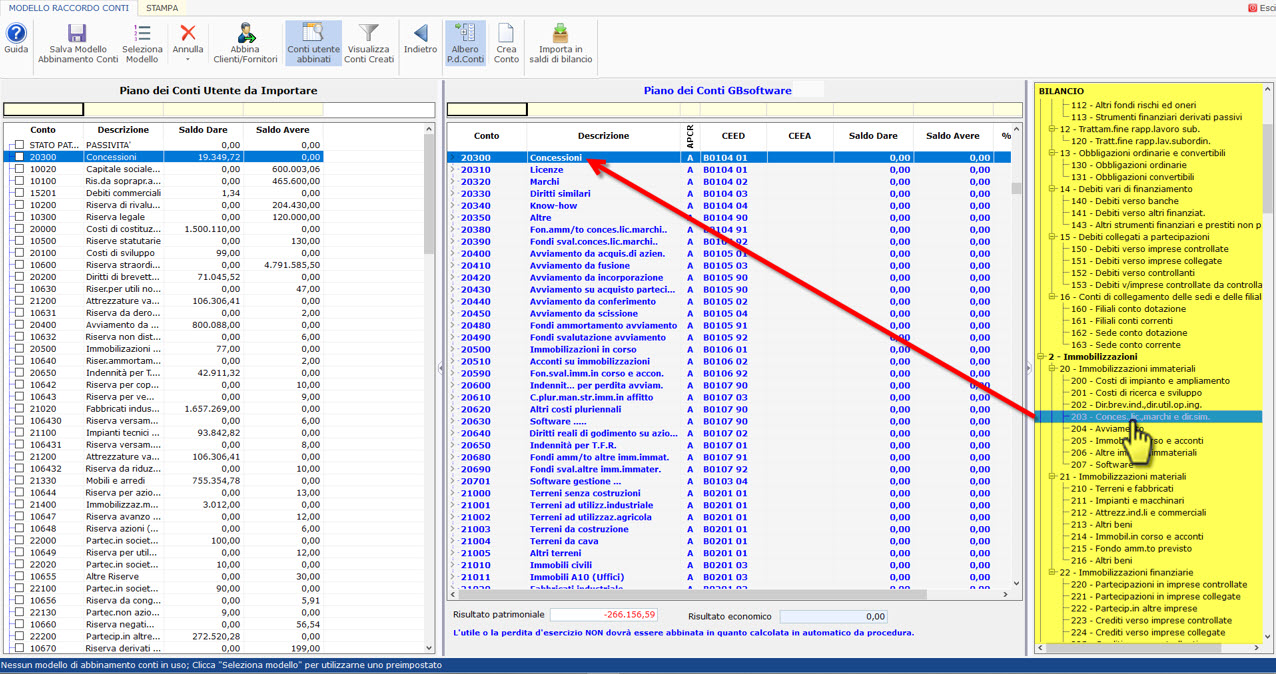Click Conto filter field in GBsoftware panel
1276x674 pixels.
pyautogui.click(x=487, y=110)
